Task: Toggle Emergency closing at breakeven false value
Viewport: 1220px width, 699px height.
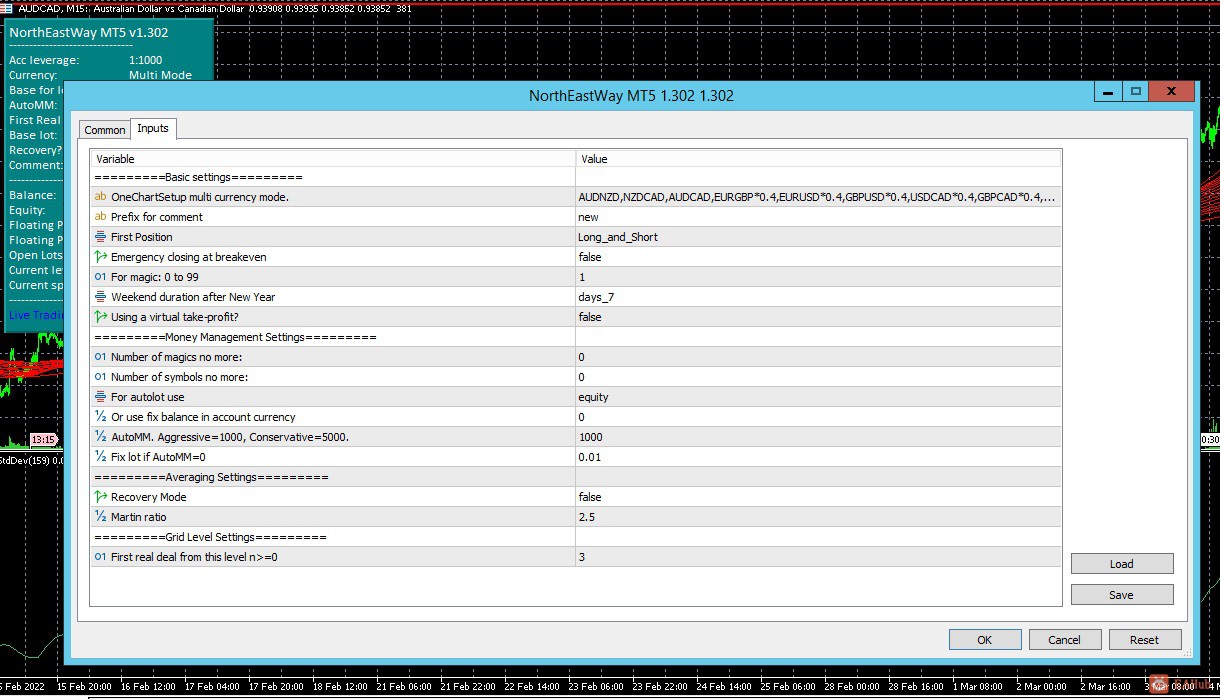Action: pos(818,257)
